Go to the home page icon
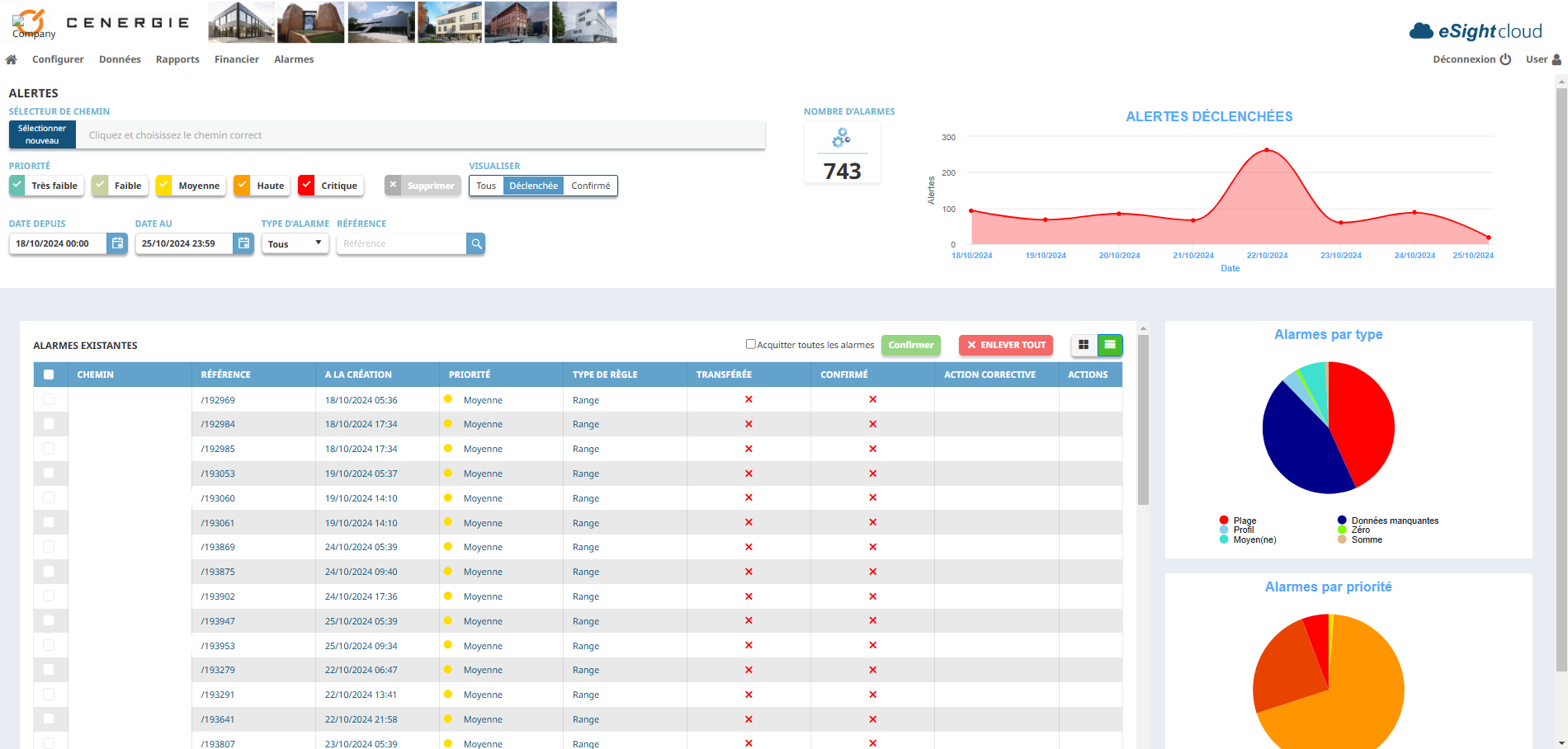 click(x=12, y=59)
